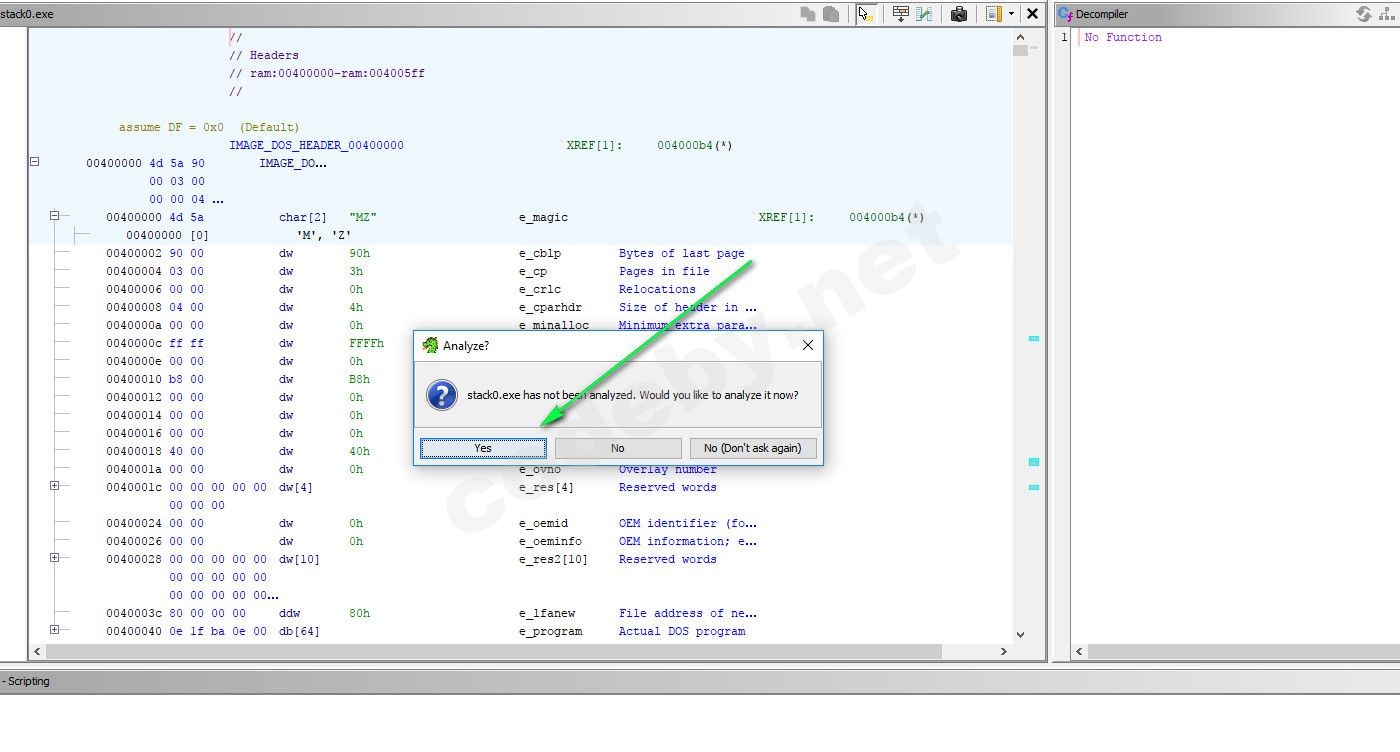The height and width of the screenshot is (752, 1400).
Task: Click the "MZ" string value
Action: [x=363, y=217]
